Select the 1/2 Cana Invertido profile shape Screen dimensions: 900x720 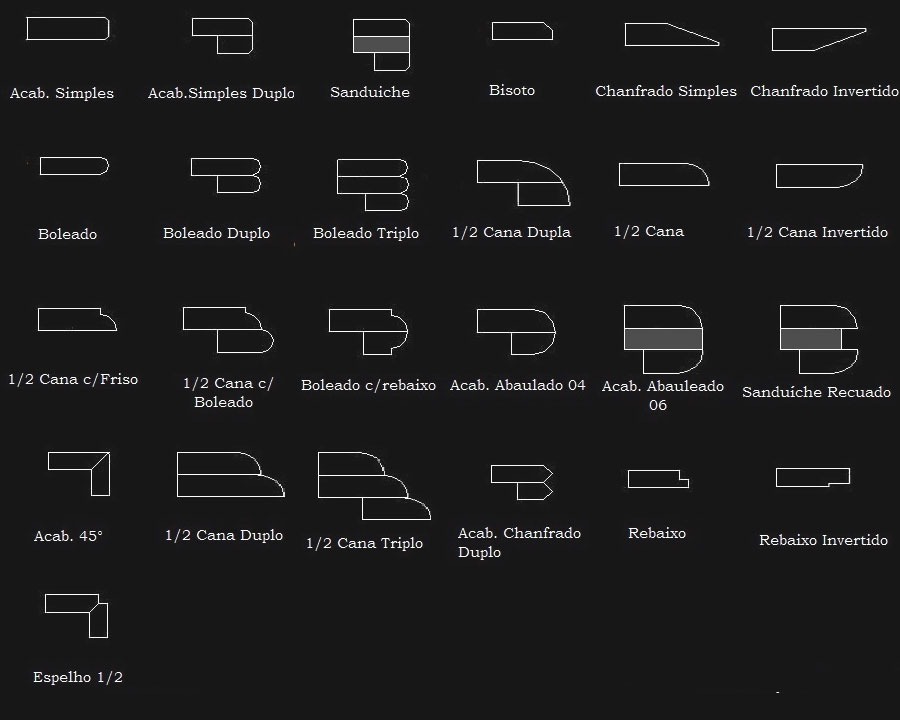tap(819, 176)
